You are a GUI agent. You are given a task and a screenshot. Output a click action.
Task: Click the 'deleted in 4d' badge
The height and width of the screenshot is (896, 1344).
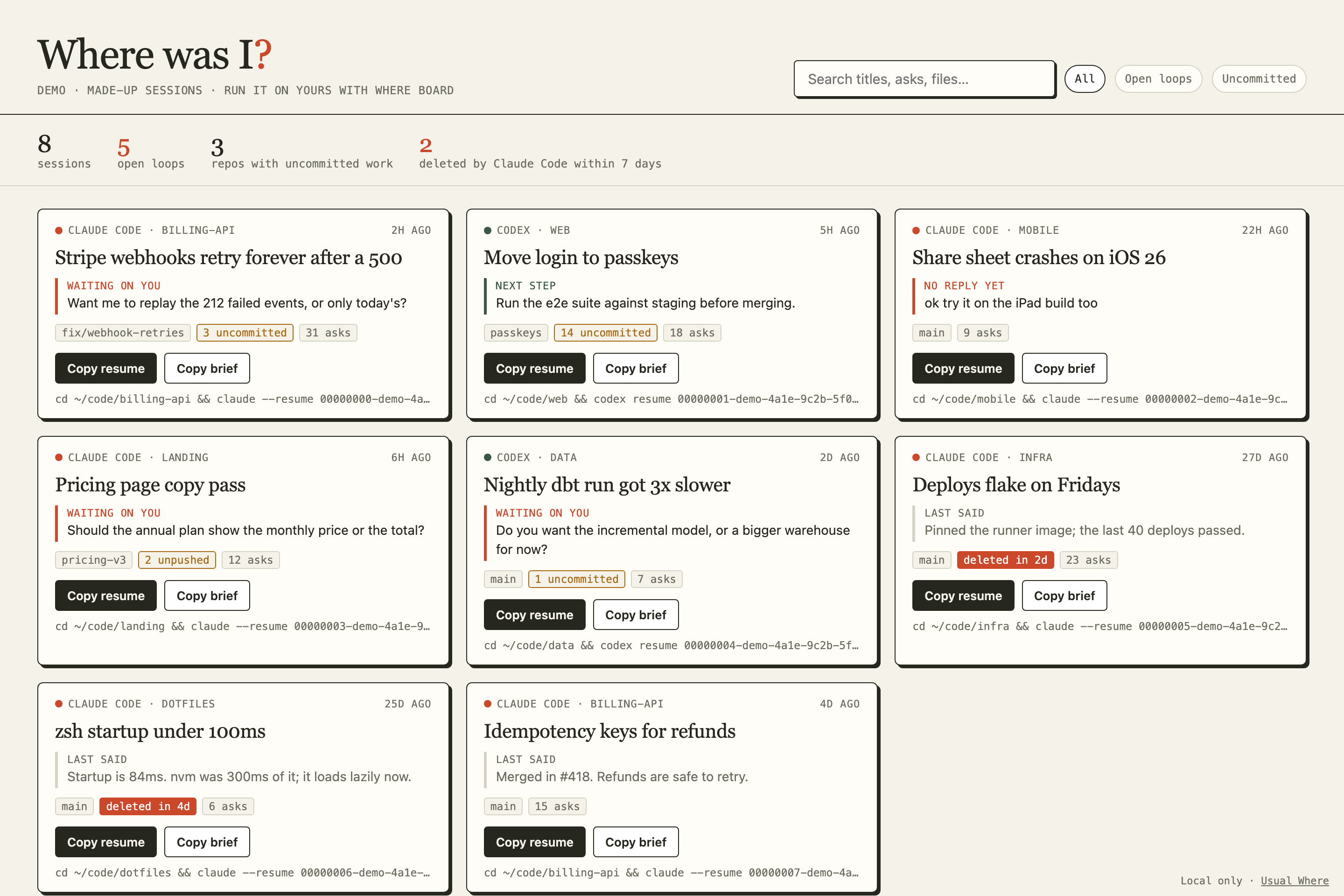click(x=147, y=806)
